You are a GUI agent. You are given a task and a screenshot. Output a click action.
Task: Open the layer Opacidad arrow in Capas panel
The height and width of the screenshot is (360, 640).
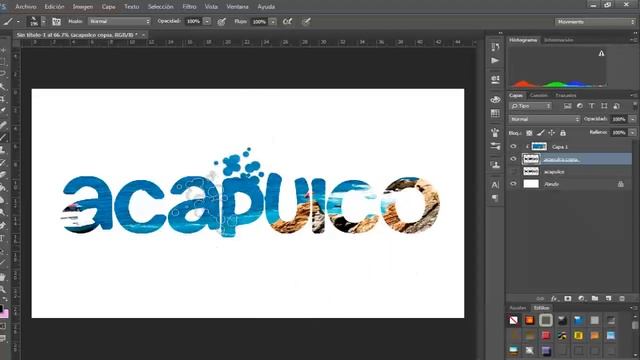click(x=632, y=119)
